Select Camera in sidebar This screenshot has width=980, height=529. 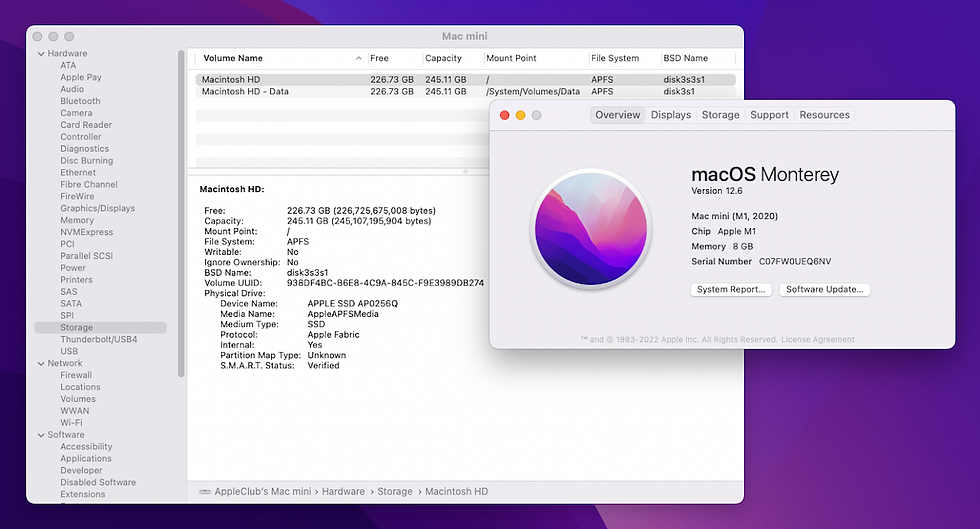point(76,113)
